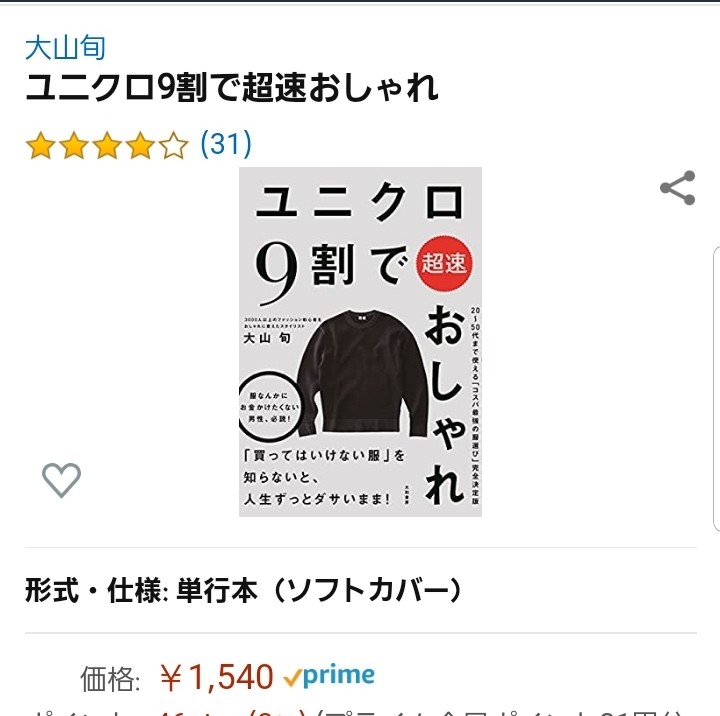
Task: Click author name 大山旬 printed on cover
Action: [x=267, y=338]
